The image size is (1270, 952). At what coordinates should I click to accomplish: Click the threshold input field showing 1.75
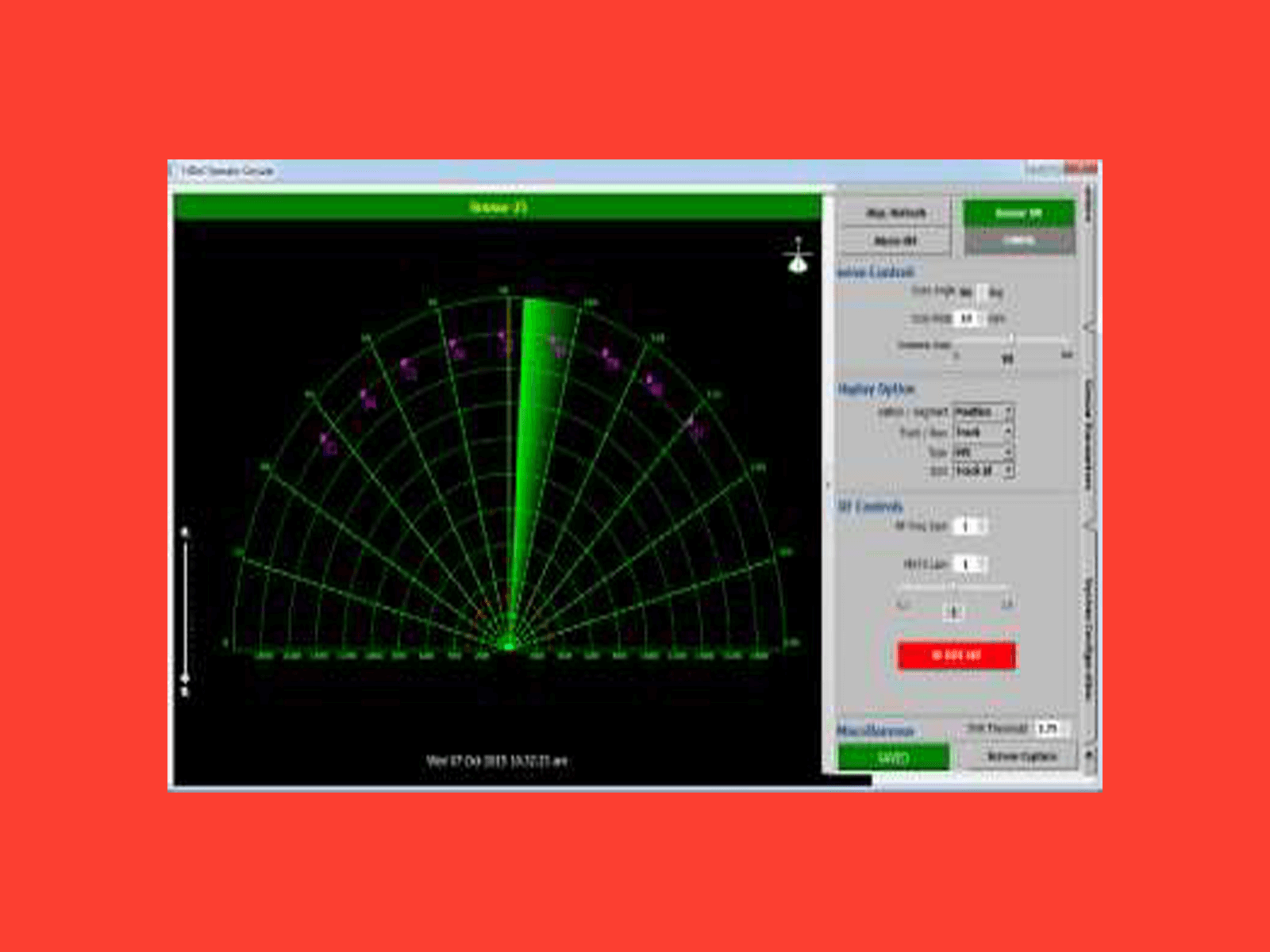coord(1049,728)
